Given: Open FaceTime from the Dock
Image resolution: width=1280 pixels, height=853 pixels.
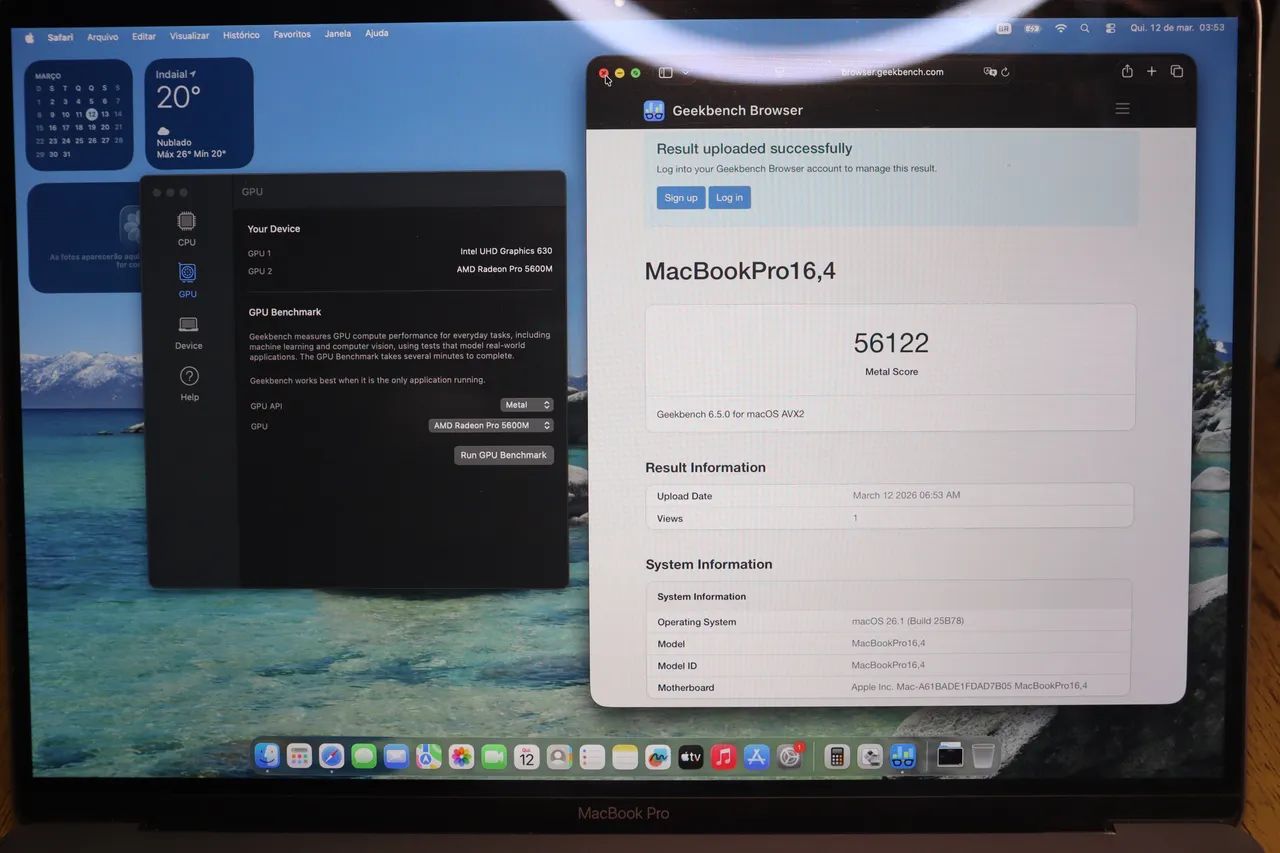Looking at the screenshot, I should 494,757.
